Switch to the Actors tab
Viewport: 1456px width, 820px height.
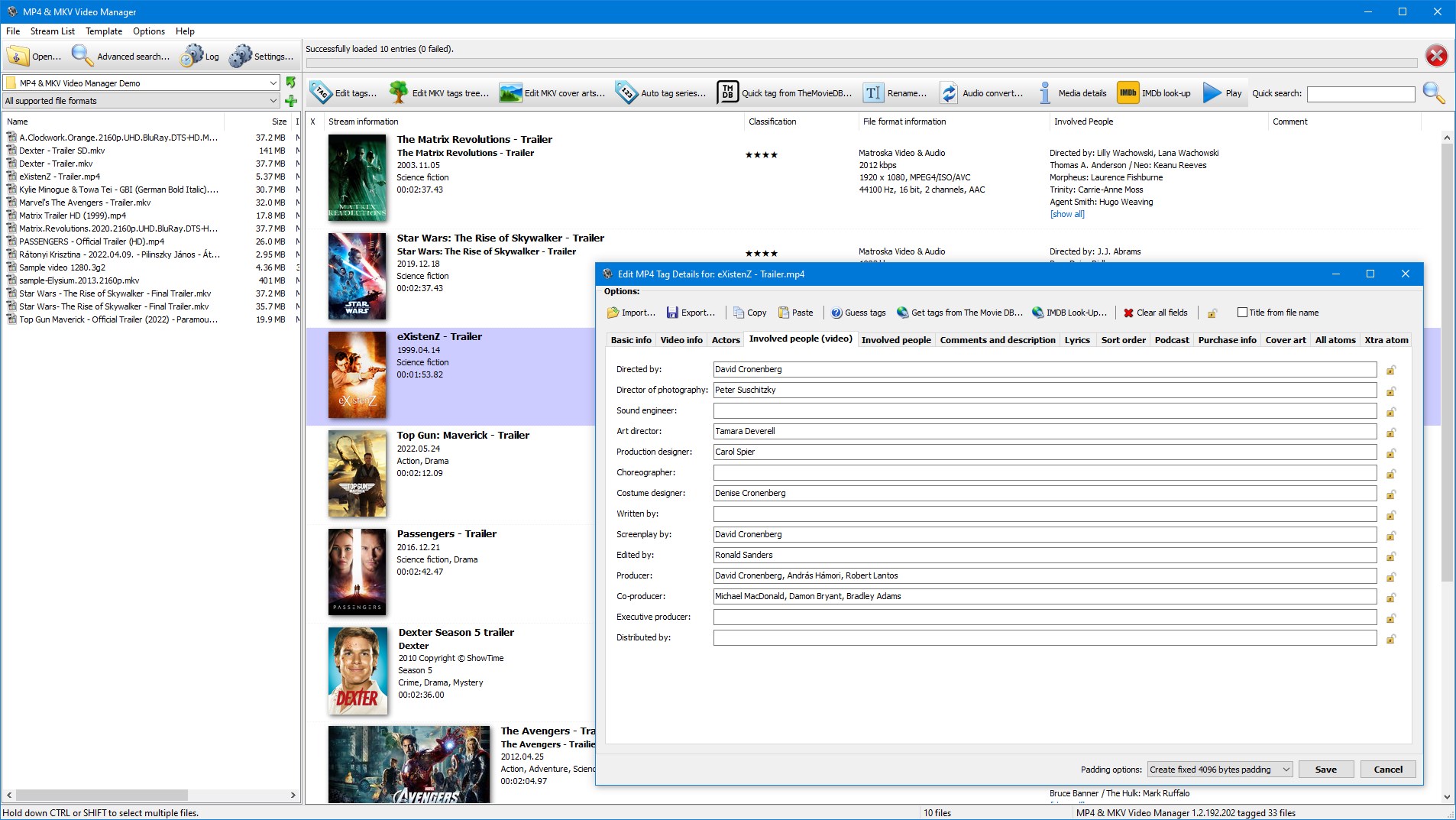(x=726, y=340)
